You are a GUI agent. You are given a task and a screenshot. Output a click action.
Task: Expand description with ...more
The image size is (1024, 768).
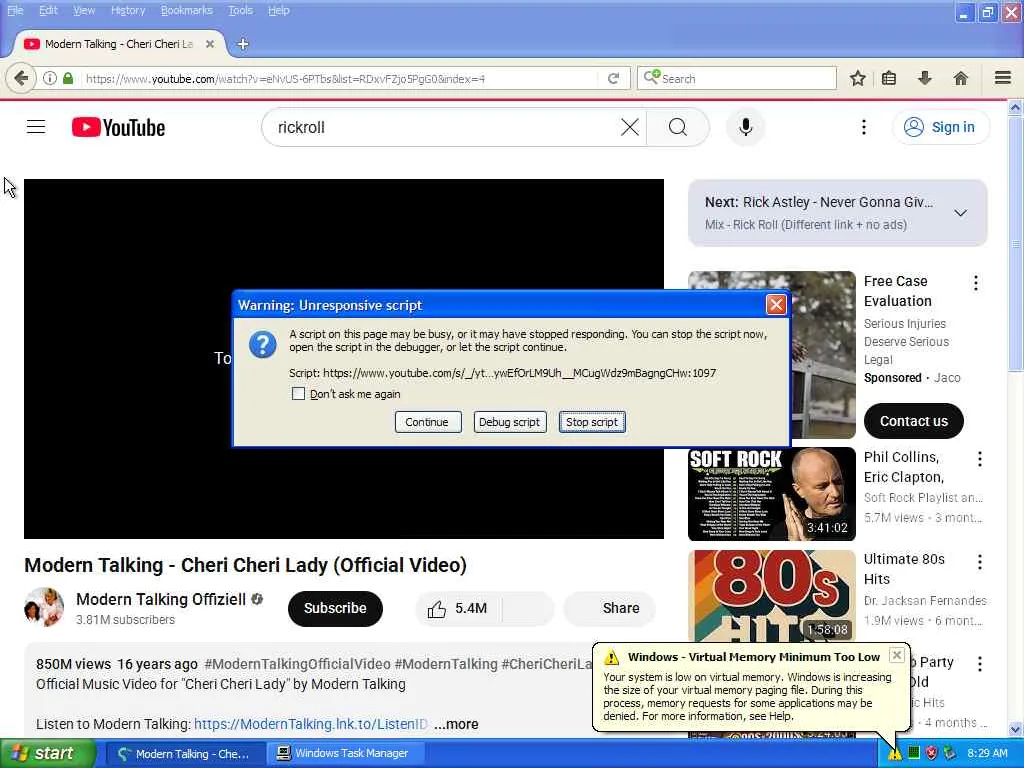tap(456, 724)
